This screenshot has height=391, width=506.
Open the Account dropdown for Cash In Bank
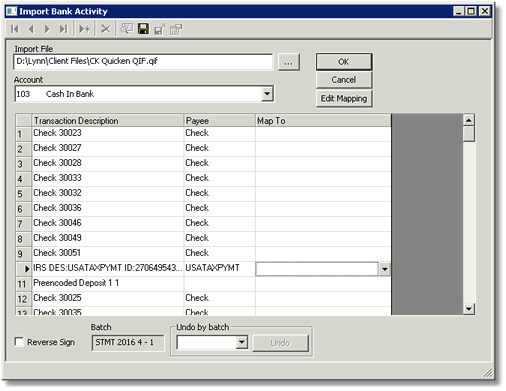point(267,94)
